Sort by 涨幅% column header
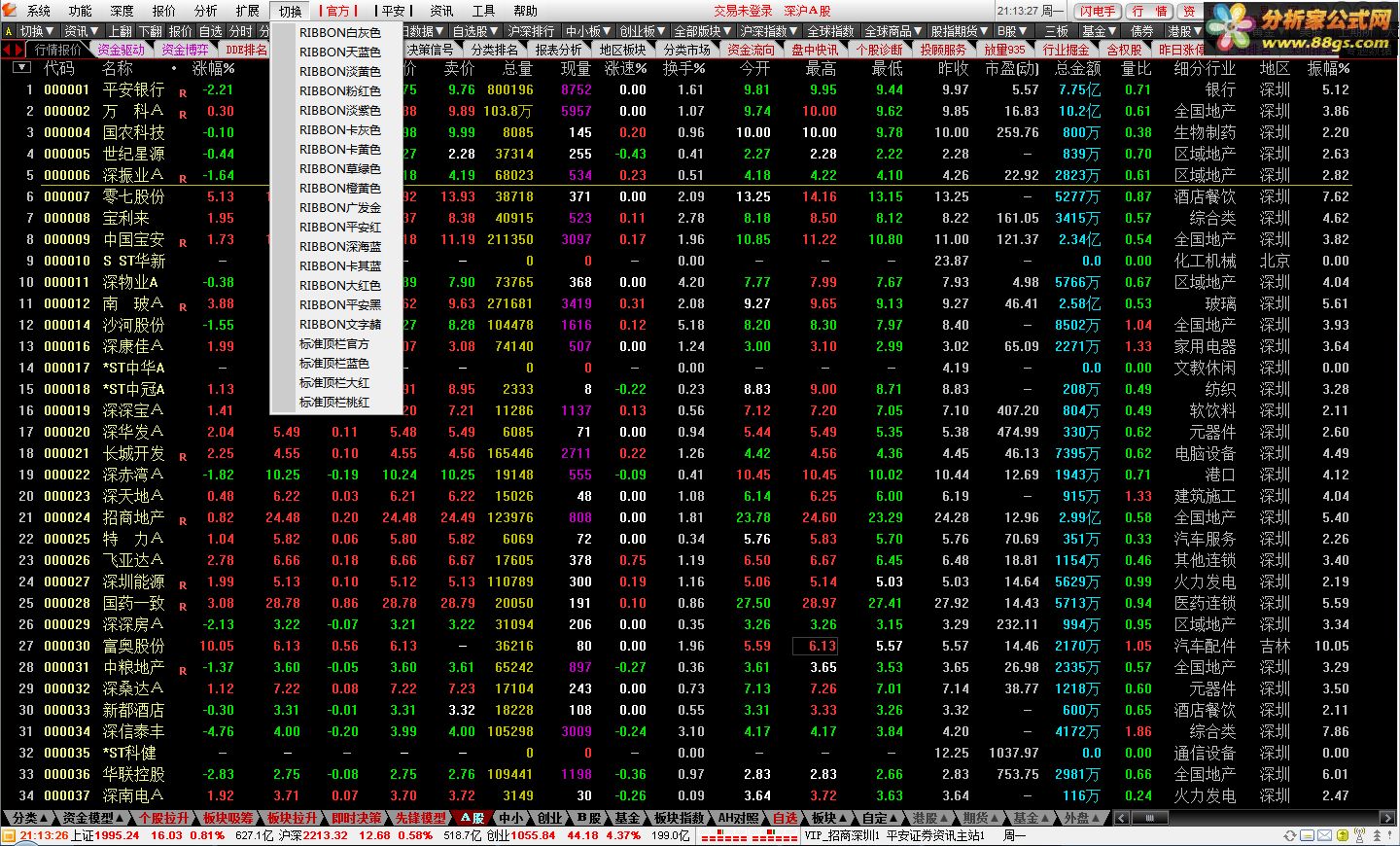Viewport: 1400px width, 846px height. [214, 68]
